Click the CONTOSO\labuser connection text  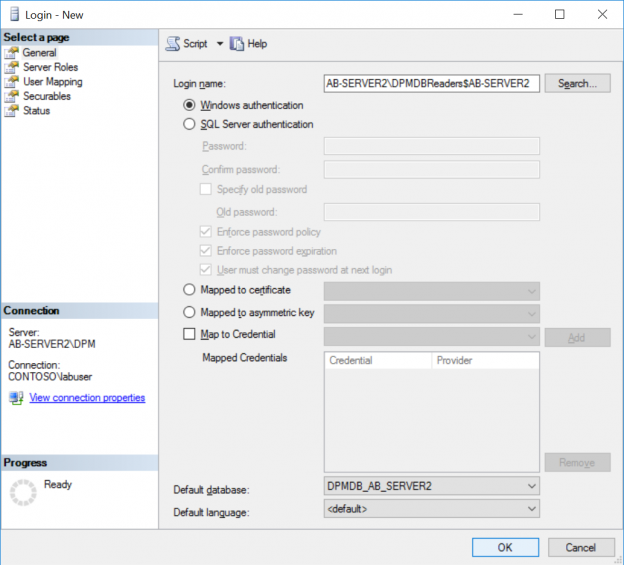point(50,376)
